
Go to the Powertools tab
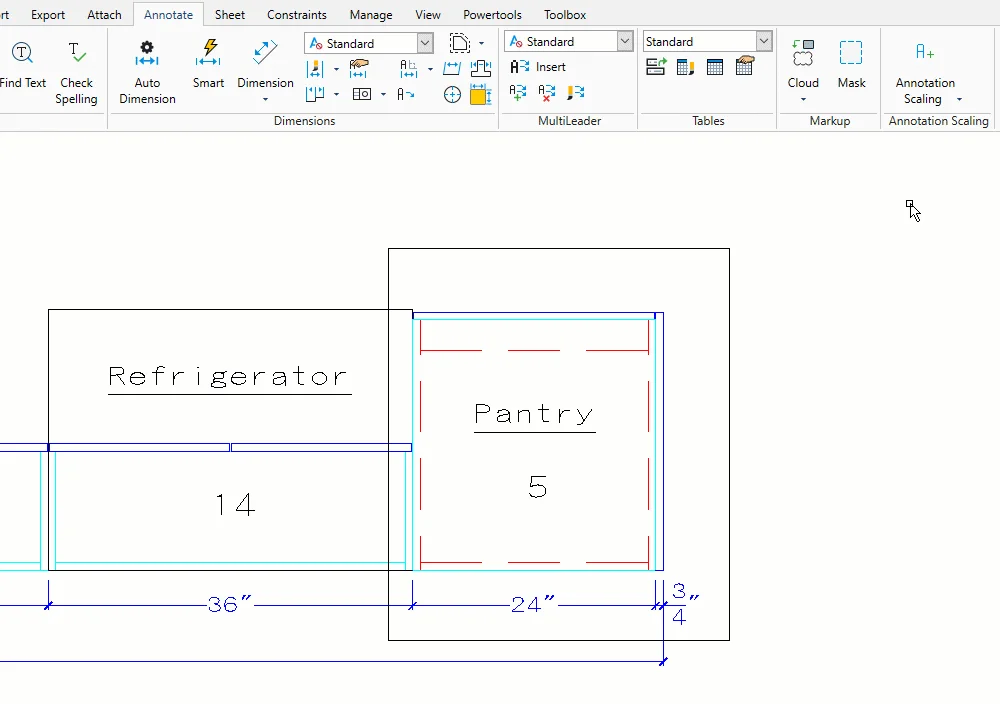pyautogui.click(x=492, y=15)
